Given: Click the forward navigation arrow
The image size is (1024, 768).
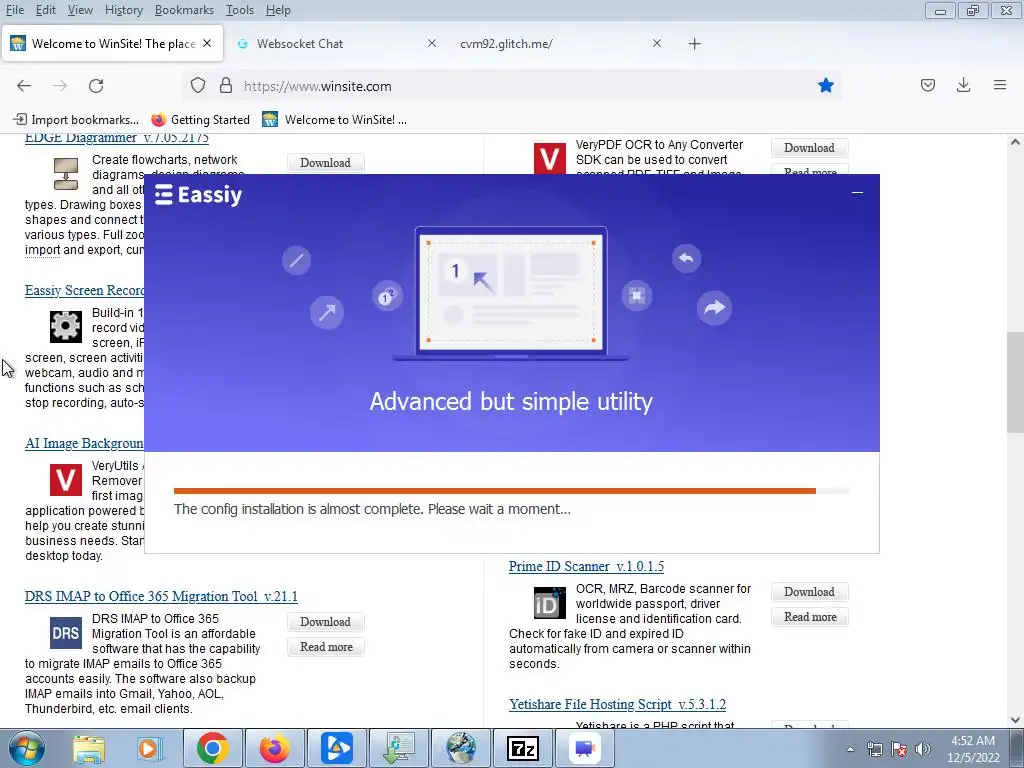Looking at the screenshot, I should coord(60,86).
